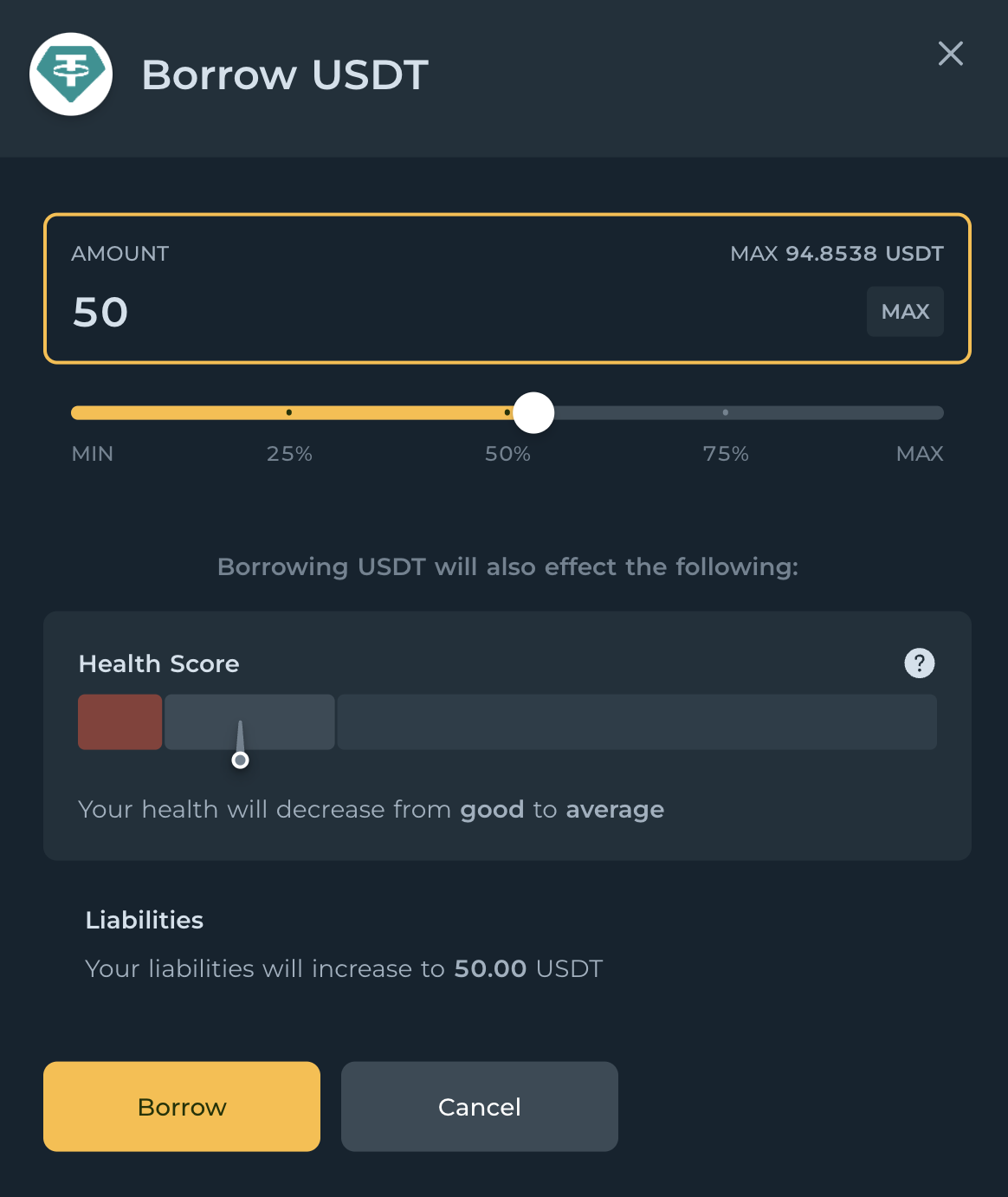Click the Tether USDT logo icon
This screenshot has height=1197, width=1008.
(x=71, y=74)
